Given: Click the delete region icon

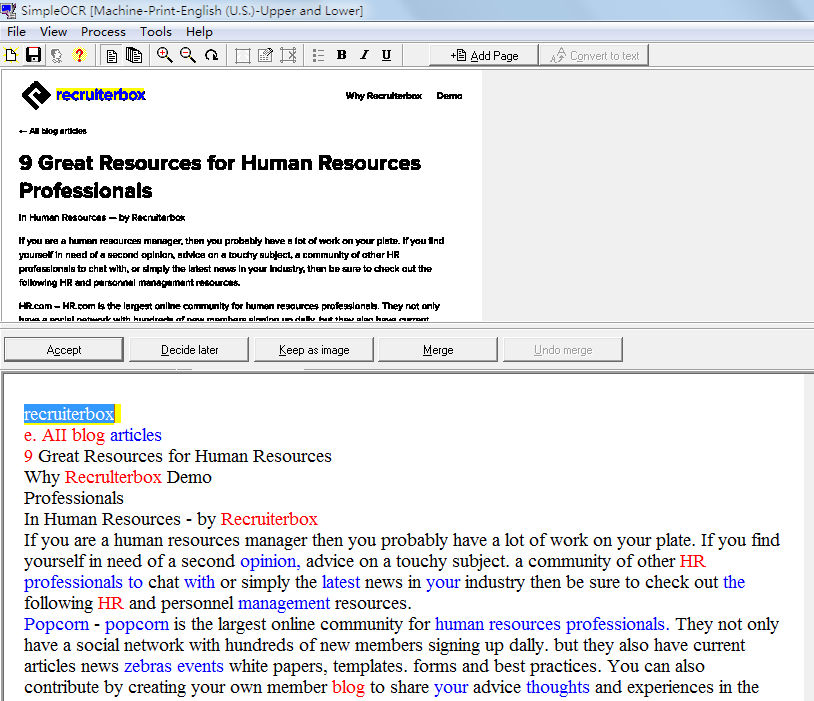Looking at the screenshot, I should [288, 55].
